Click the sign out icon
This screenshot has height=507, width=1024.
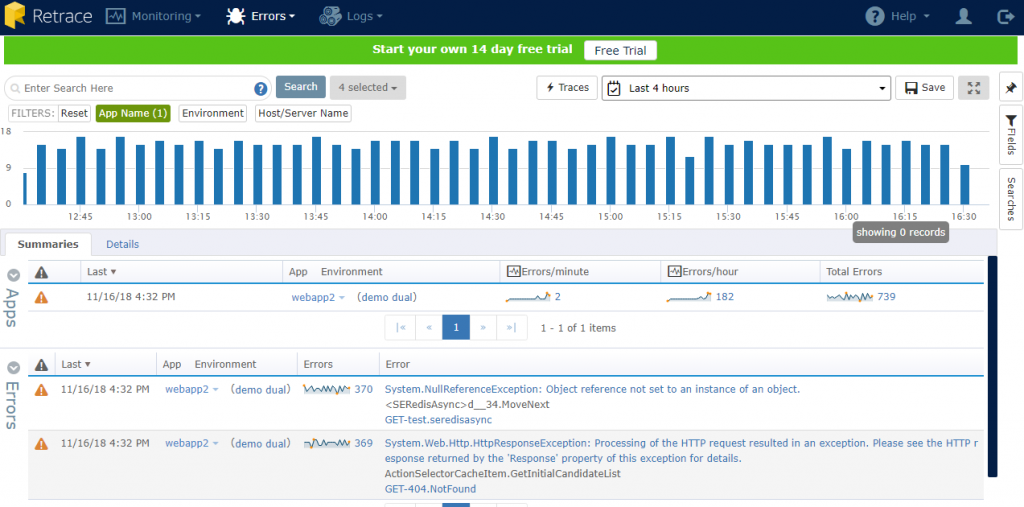tap(1006, 16)
